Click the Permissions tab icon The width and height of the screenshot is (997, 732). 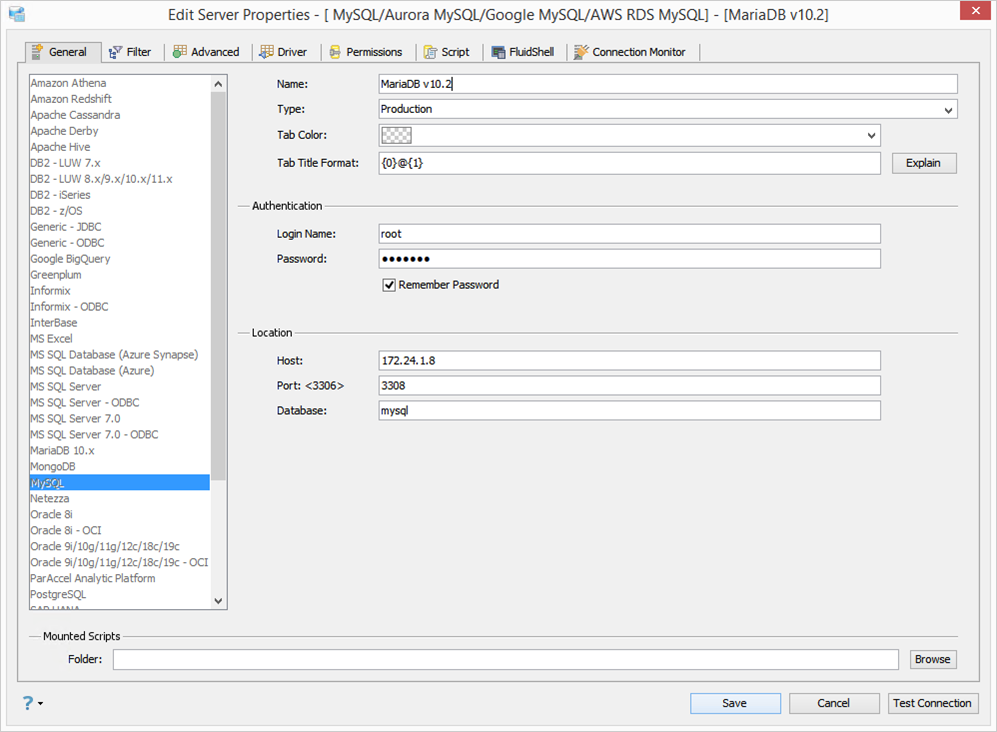(335, 52)
